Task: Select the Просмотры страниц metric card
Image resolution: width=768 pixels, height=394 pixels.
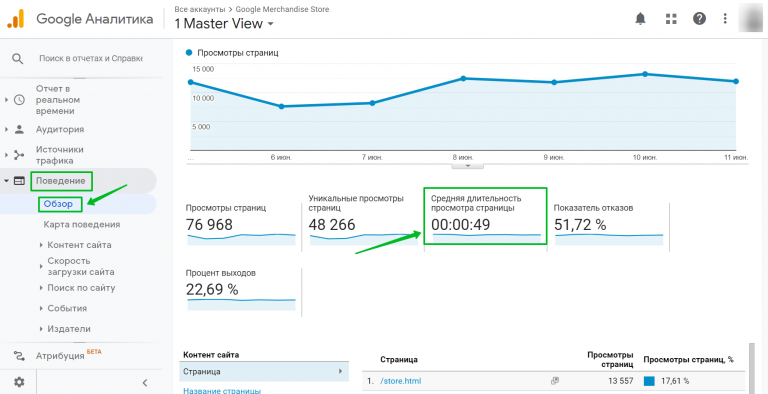Action: [x=241, y=225]
